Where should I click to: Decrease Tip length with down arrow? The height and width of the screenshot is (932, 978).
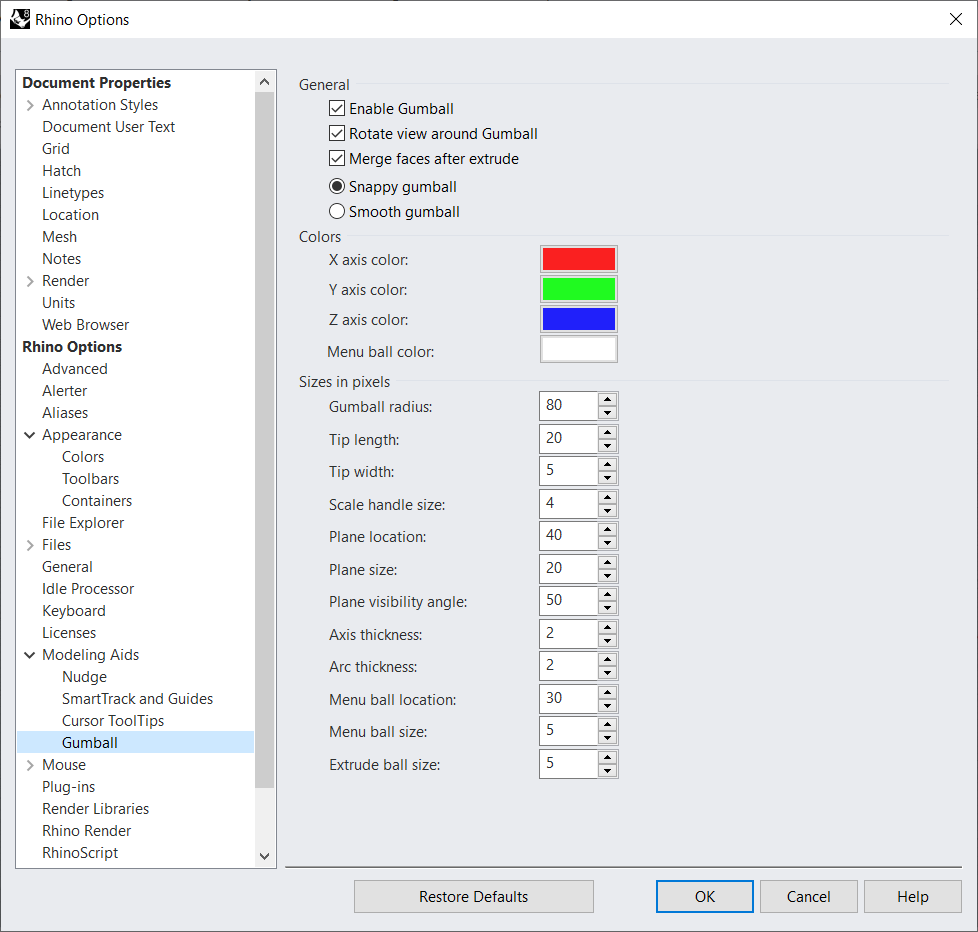607,446
